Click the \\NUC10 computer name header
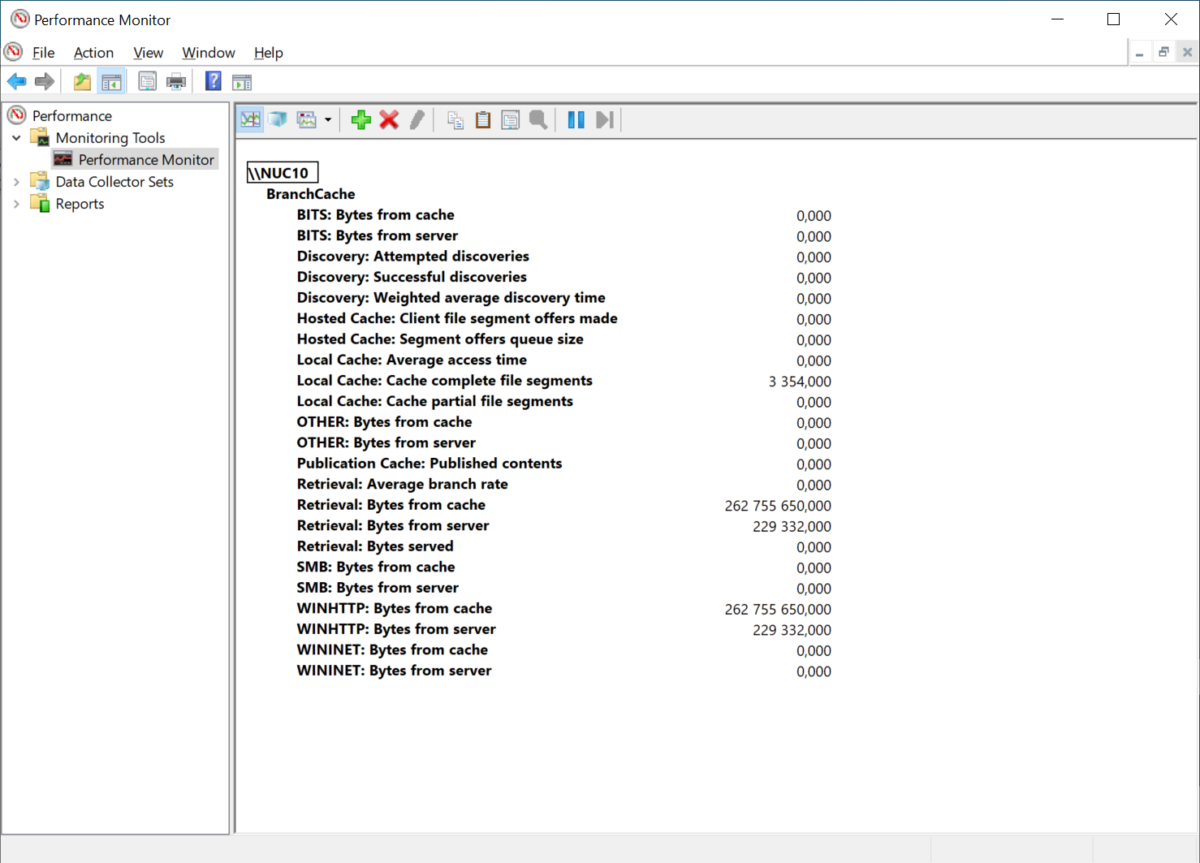 pyautogui.click(x=283, y=173)
